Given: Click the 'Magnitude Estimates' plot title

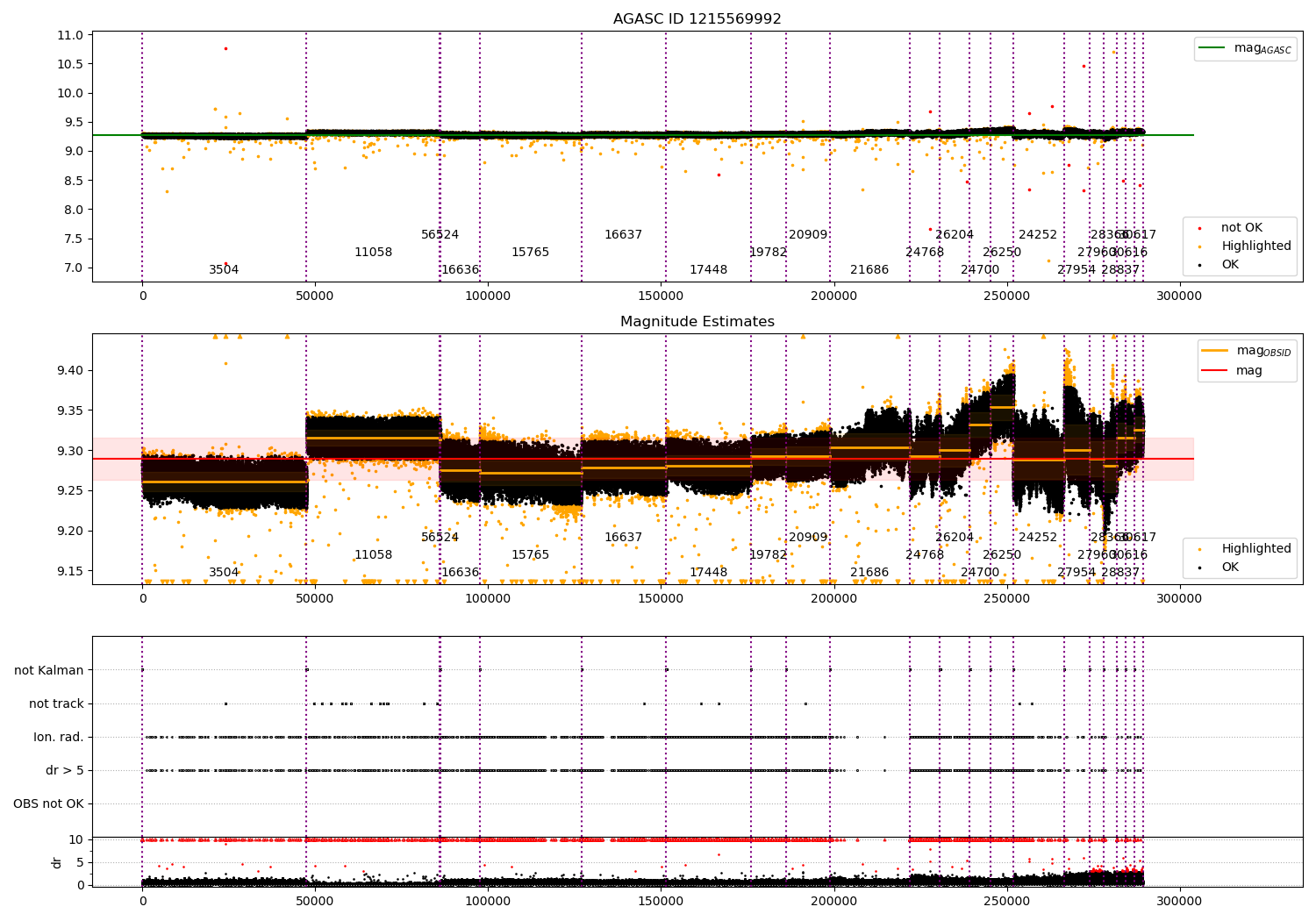Looking at the screenshot, I should click(x=697, y=322).
